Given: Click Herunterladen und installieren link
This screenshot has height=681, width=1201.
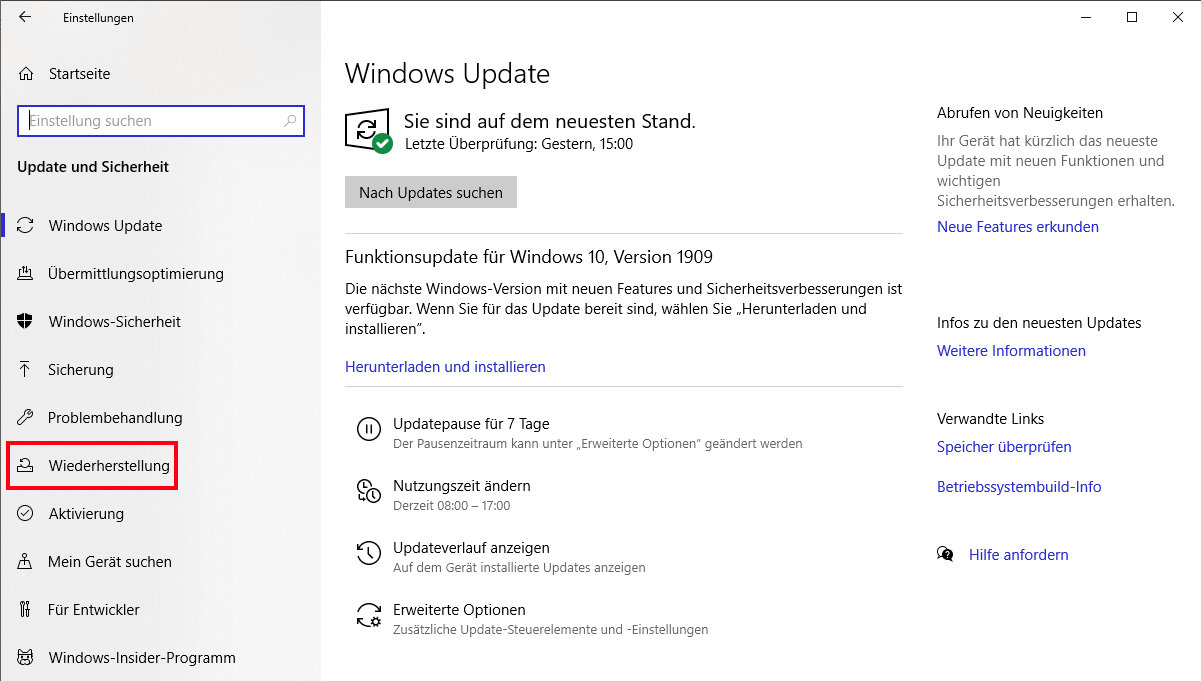Looking at the screenshot, I should (445, 367).
